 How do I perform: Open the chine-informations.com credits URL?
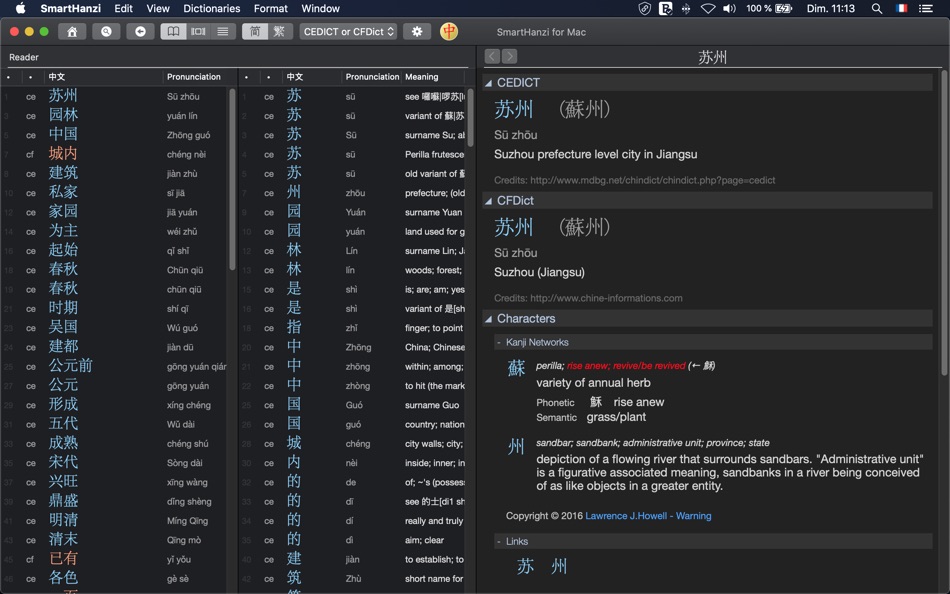point(606,298)
